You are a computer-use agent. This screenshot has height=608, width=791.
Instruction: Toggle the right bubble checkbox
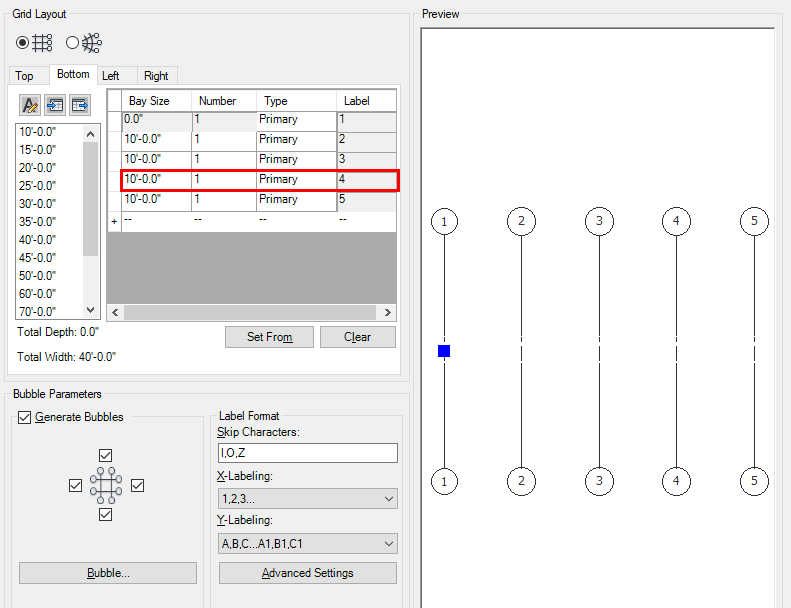coord(137,485)
